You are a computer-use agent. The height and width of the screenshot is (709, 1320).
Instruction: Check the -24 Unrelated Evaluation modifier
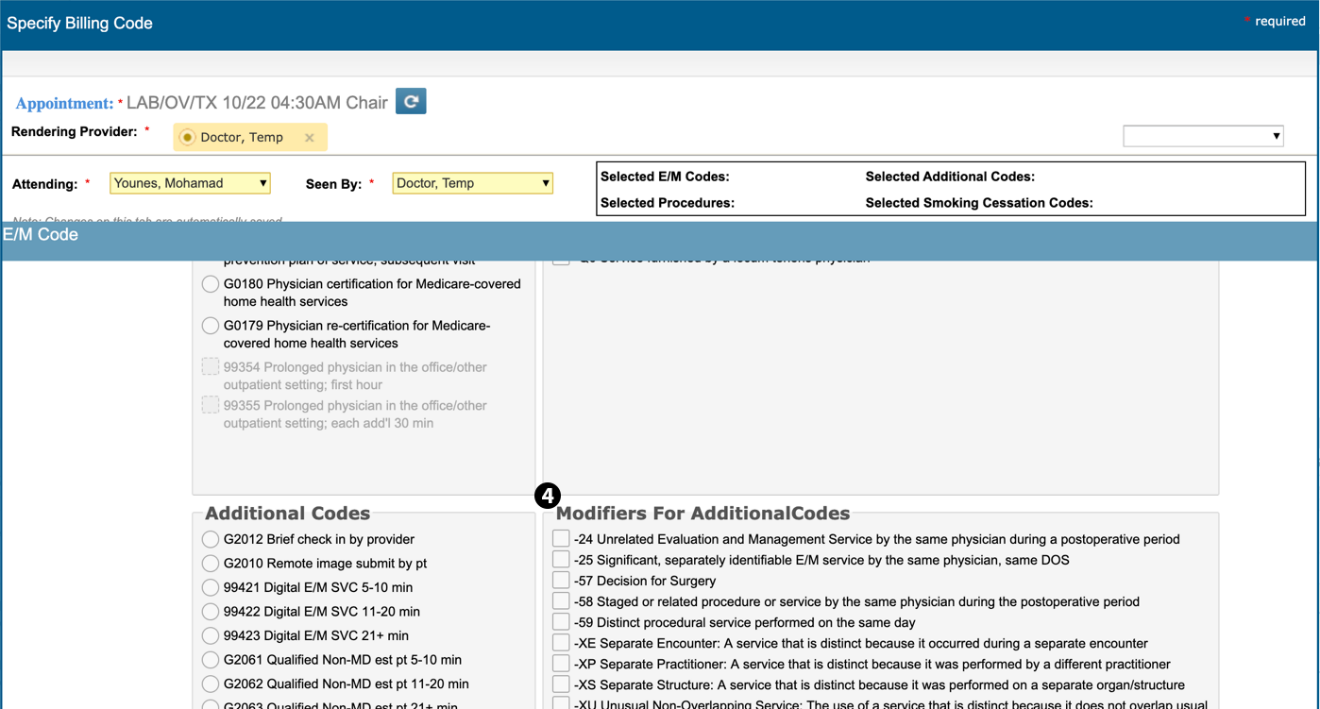[561, 539]
